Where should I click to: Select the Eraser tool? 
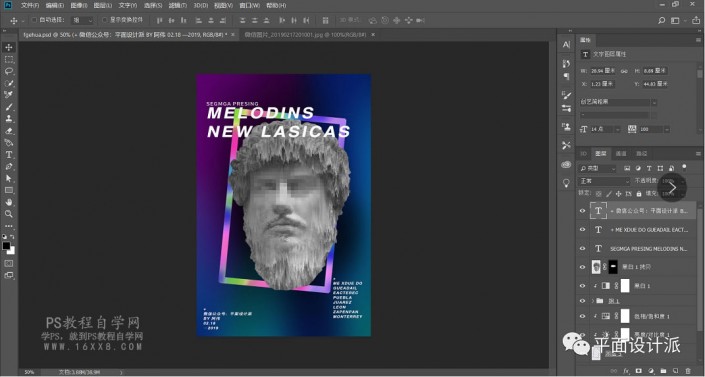(9, 131)
